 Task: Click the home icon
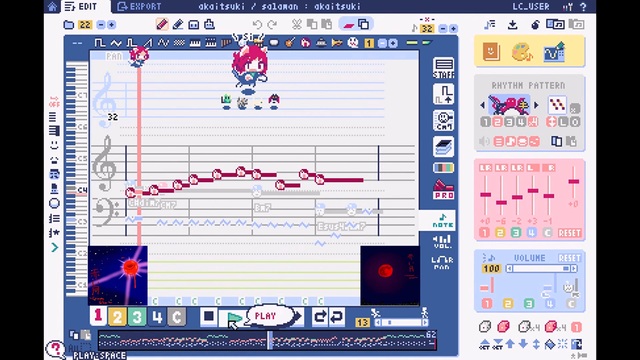tap(52, 6)
